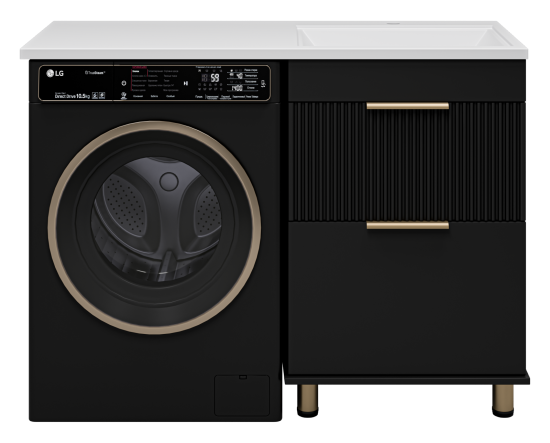This screenshot has width=550, height=443.
Task: Click the faucet hole on the white sink
Action: 393,24
